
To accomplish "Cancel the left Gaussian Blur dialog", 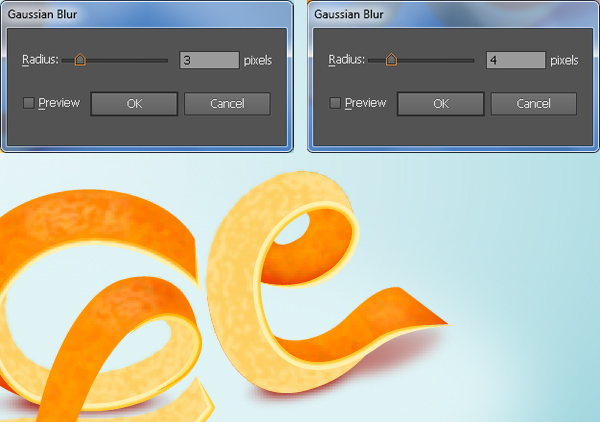I will 227,104.
